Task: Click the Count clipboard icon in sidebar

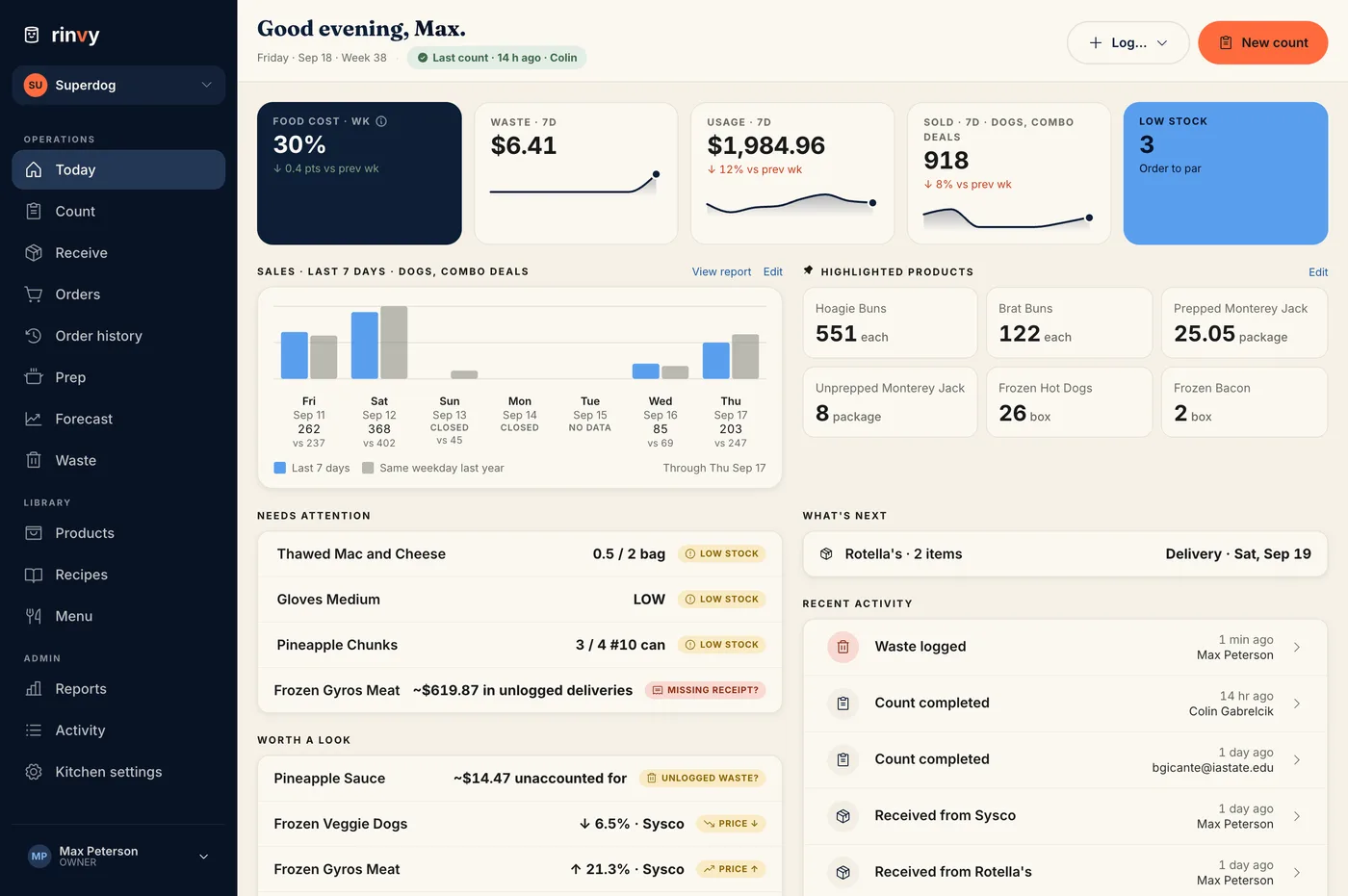Action: (34, 211)
